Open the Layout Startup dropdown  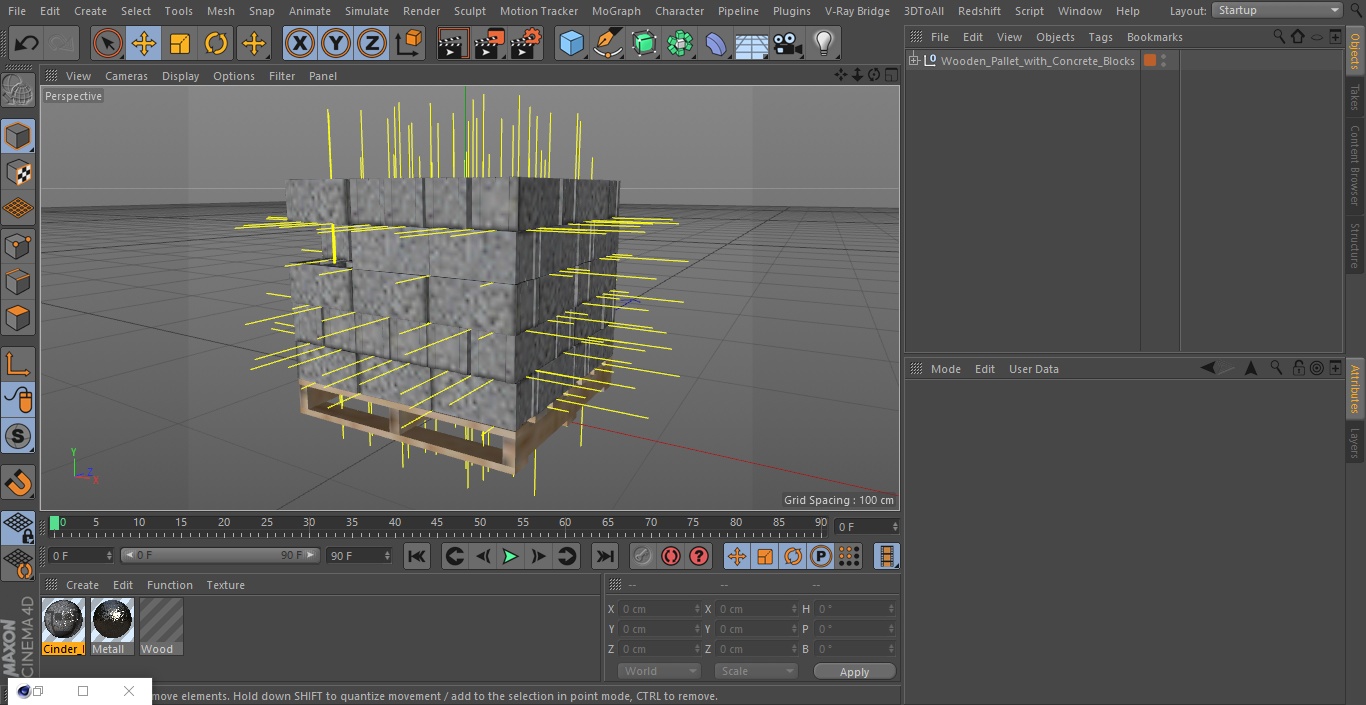coord(1277,10)
